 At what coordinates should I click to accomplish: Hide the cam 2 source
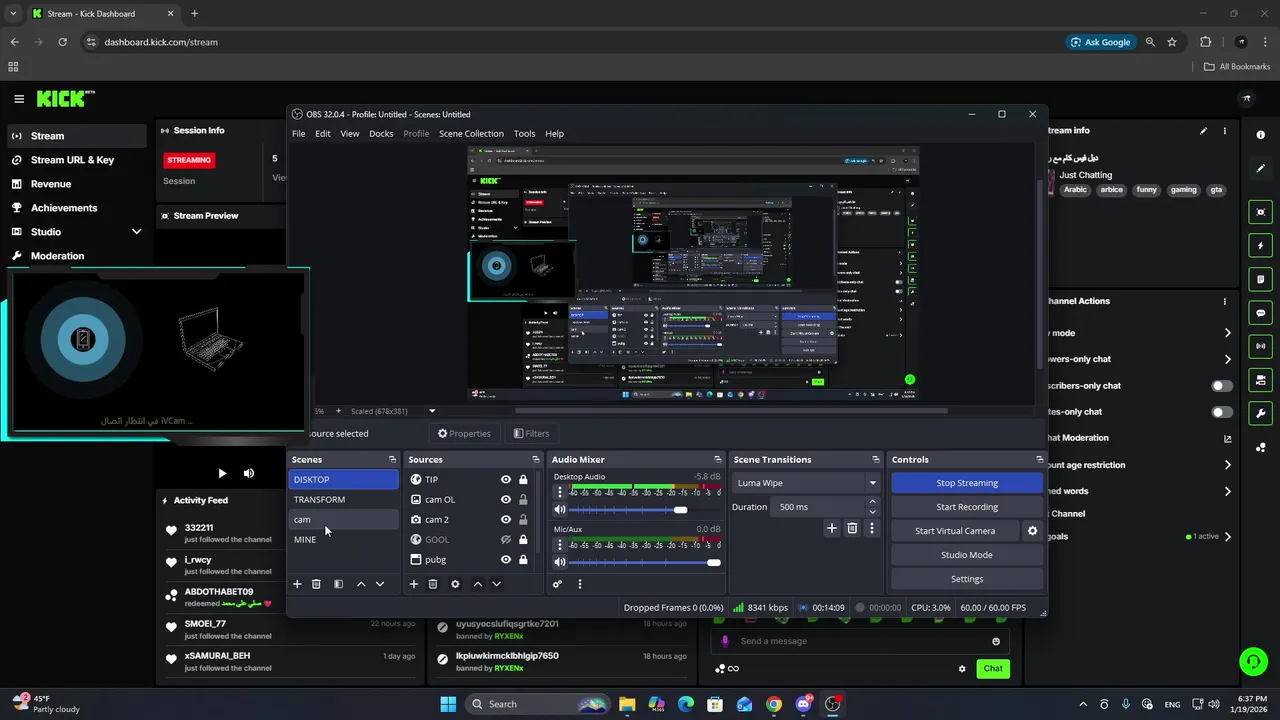tap(506, 519)
